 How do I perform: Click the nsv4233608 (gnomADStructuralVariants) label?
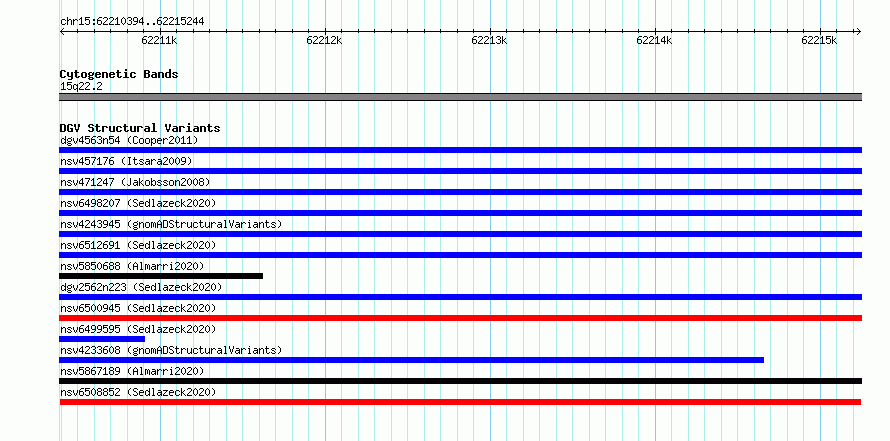click(x=171, y=350)
